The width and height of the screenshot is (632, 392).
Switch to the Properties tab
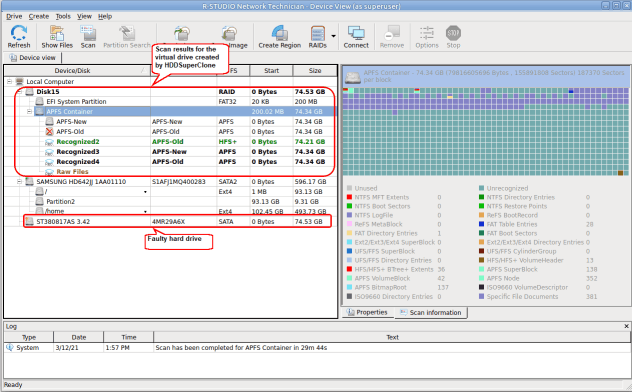367,312
